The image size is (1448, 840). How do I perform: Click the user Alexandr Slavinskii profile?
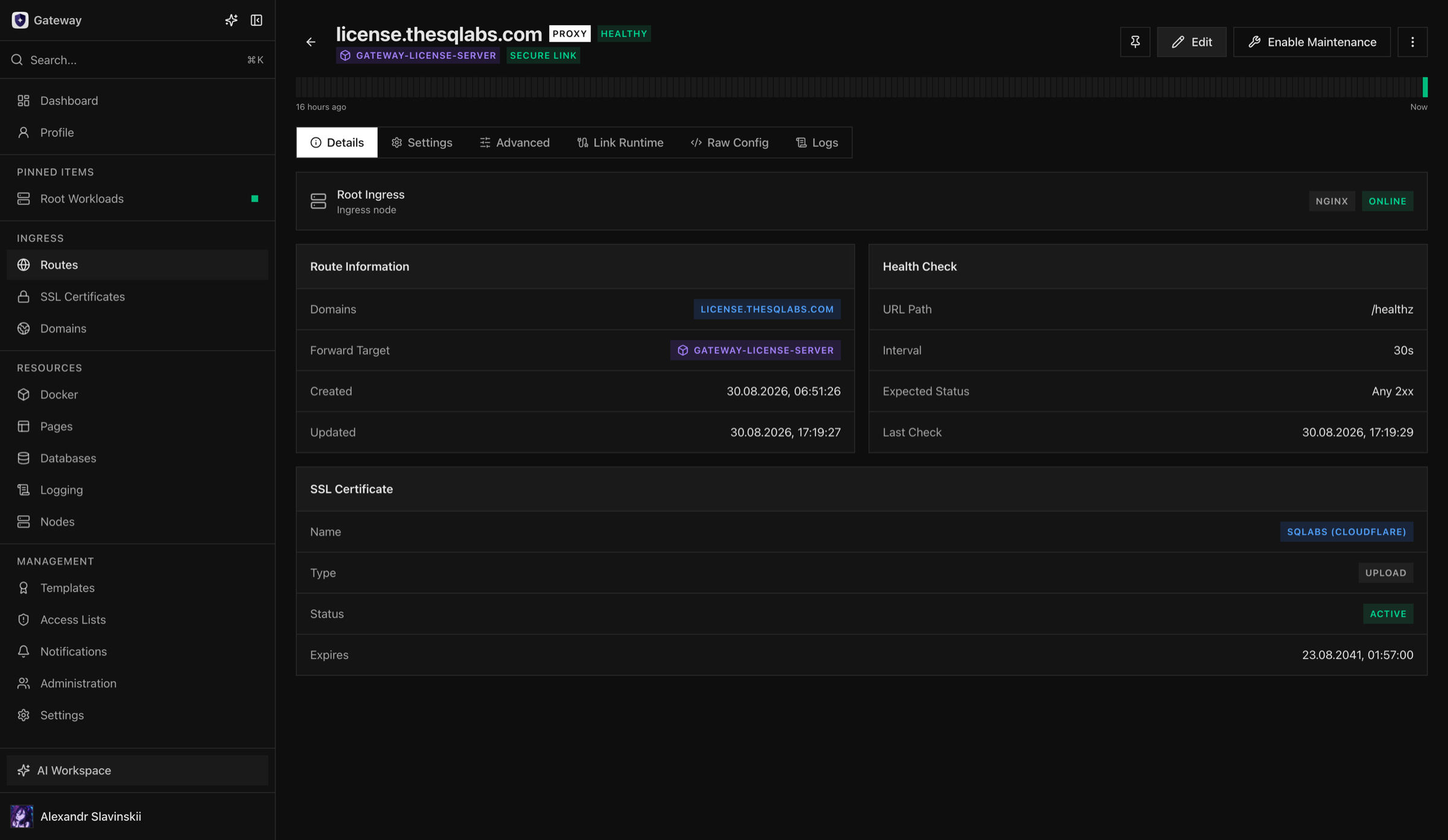click(x=138, y=816)
